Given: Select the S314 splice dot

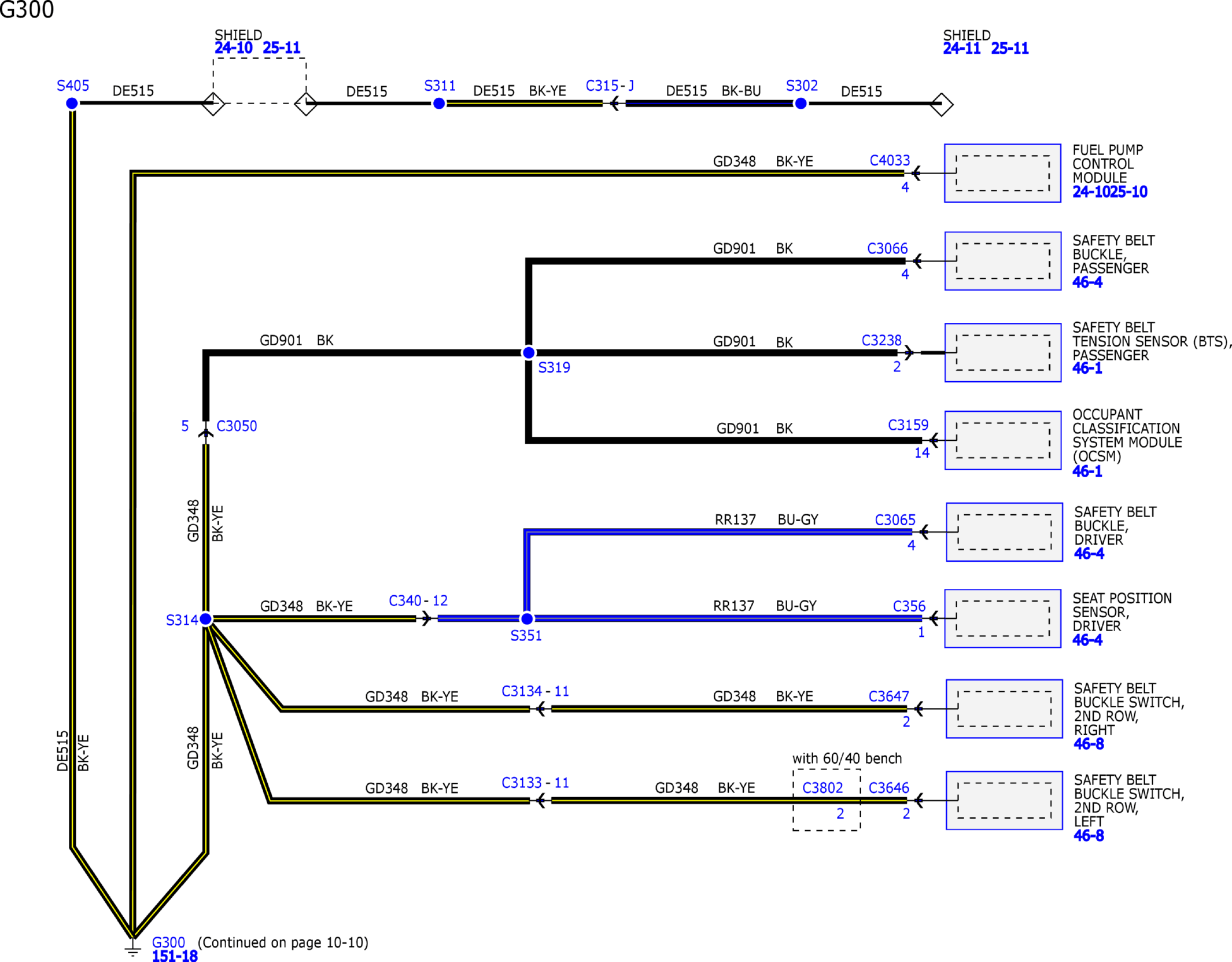Looking at the screenshot, I should point(205,619).
